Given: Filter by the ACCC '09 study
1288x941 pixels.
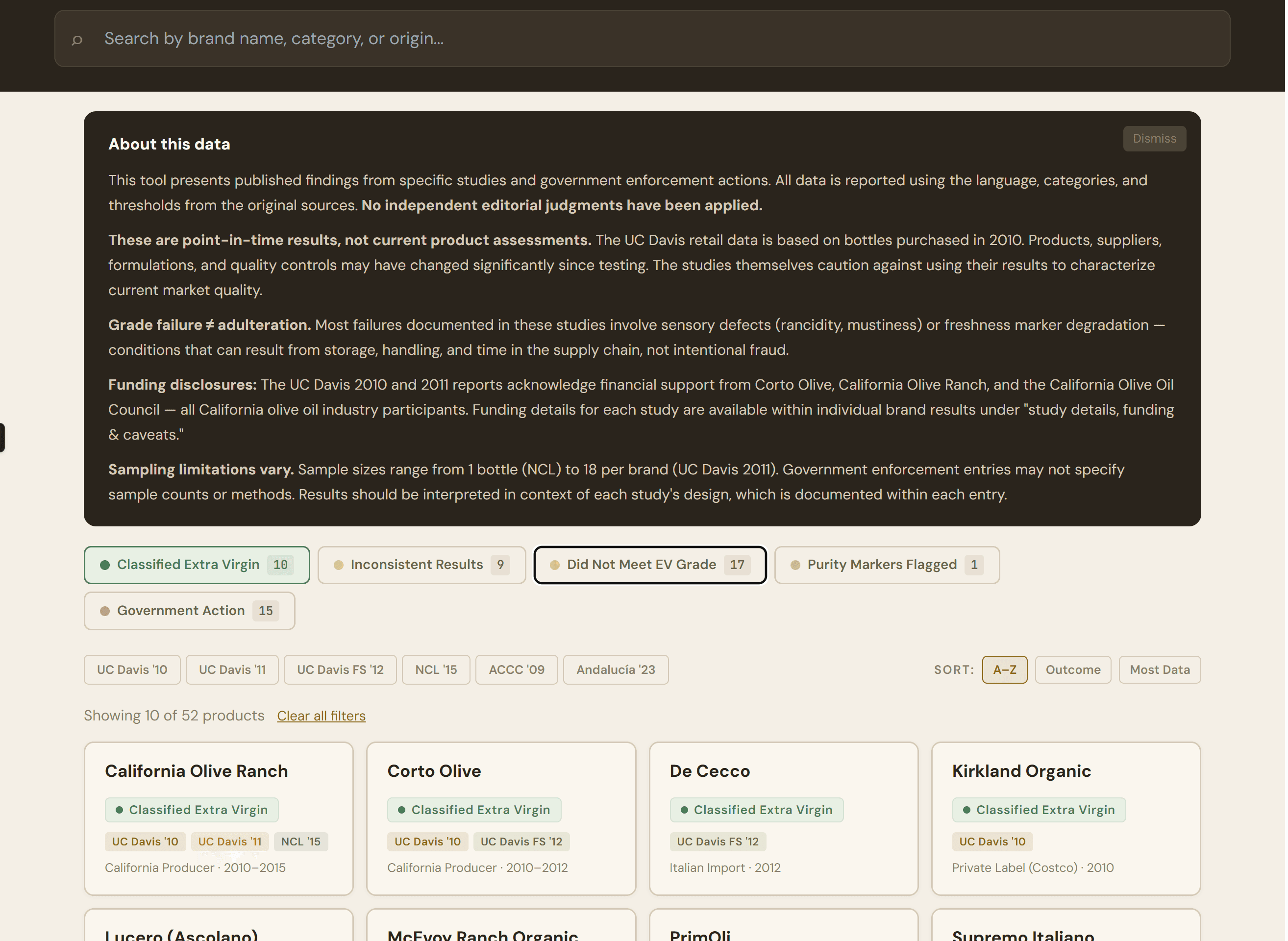Looking at the screenshot, I should click(517, 670).
